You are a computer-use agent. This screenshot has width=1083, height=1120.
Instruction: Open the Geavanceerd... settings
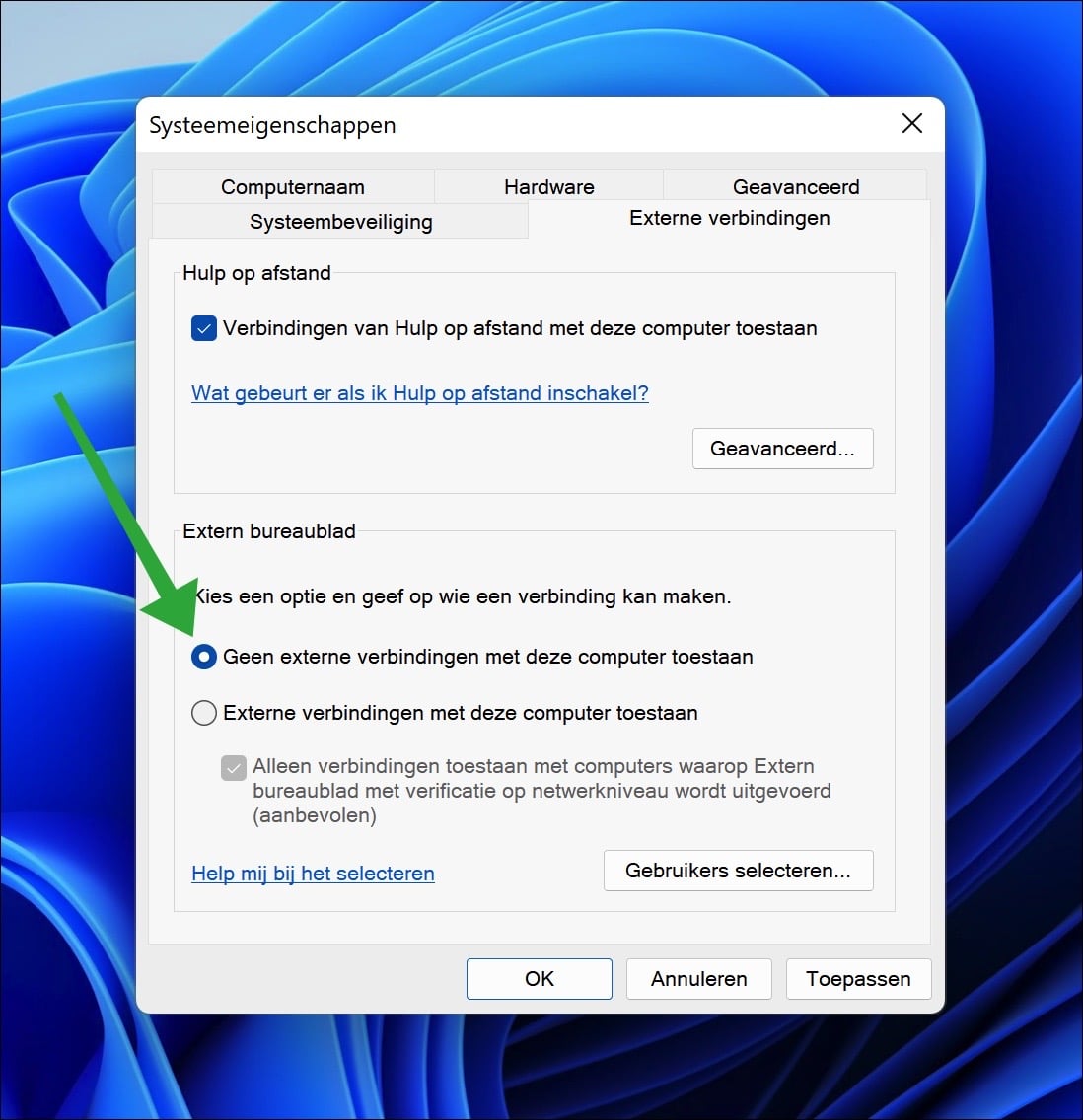(x=782, y=449)
